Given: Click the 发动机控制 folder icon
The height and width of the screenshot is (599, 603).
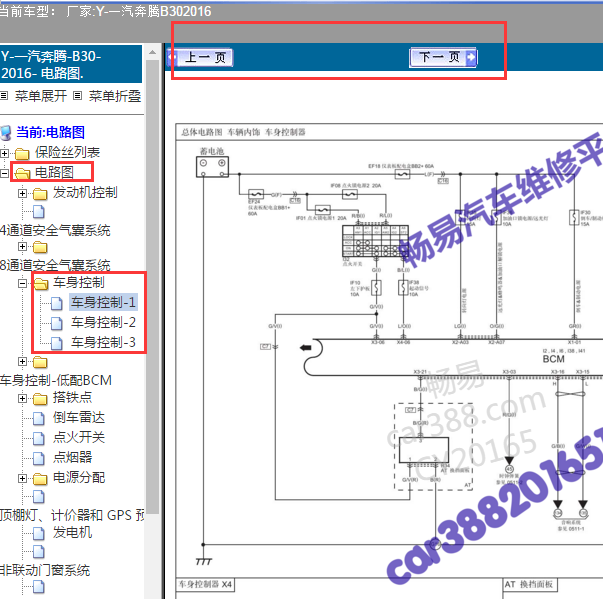Looking at the screenshot, I should coord(40,194).
